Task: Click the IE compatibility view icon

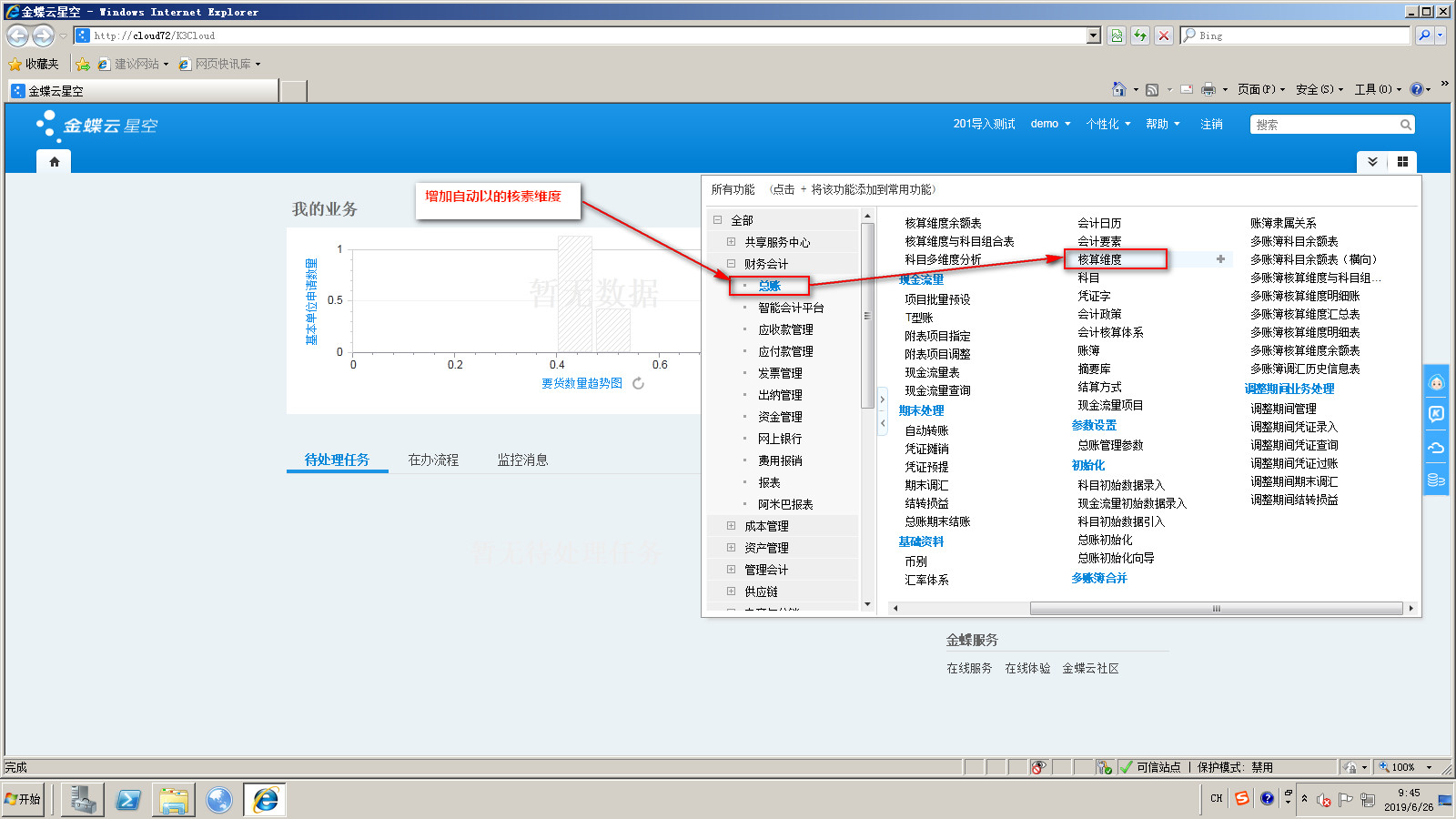Action: coord(1117,35)
